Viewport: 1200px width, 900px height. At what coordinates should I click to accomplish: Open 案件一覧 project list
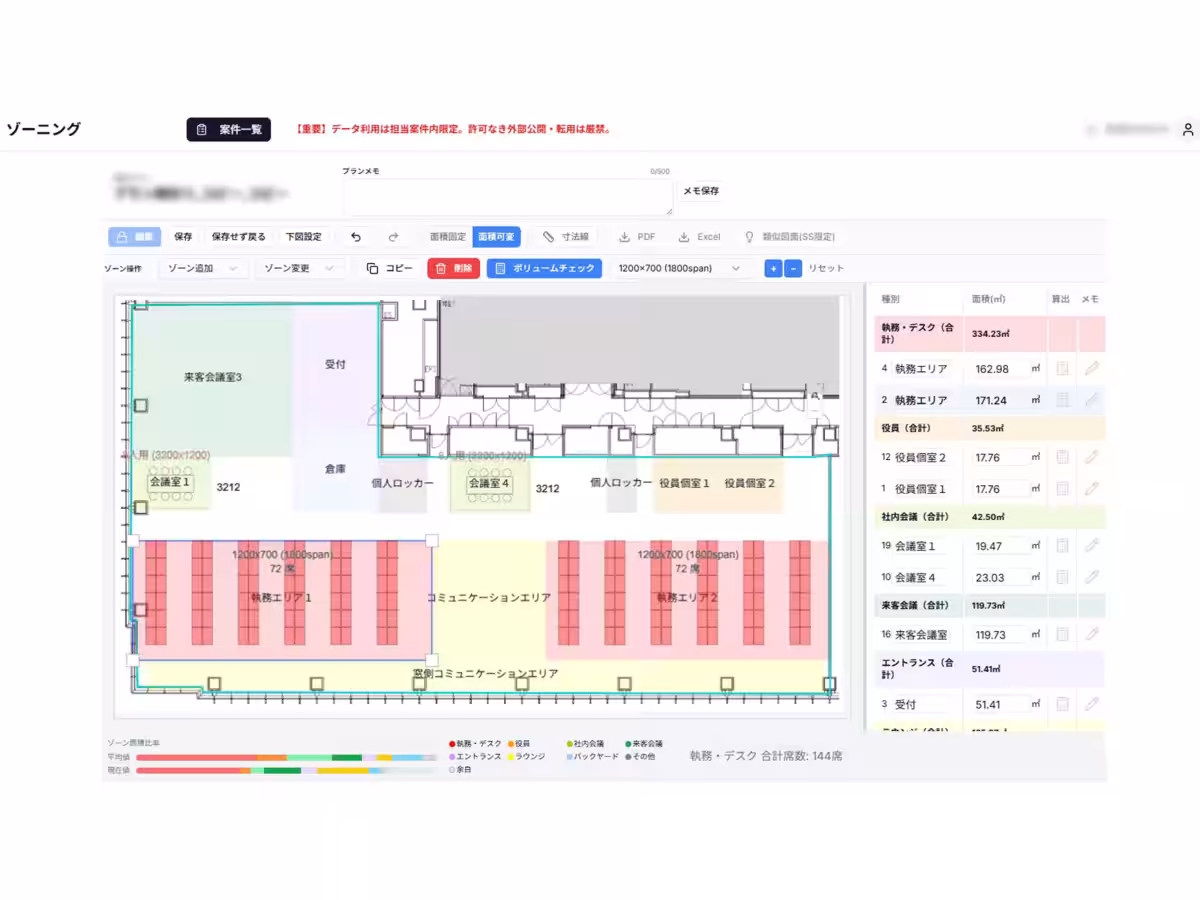coord(228,130)
